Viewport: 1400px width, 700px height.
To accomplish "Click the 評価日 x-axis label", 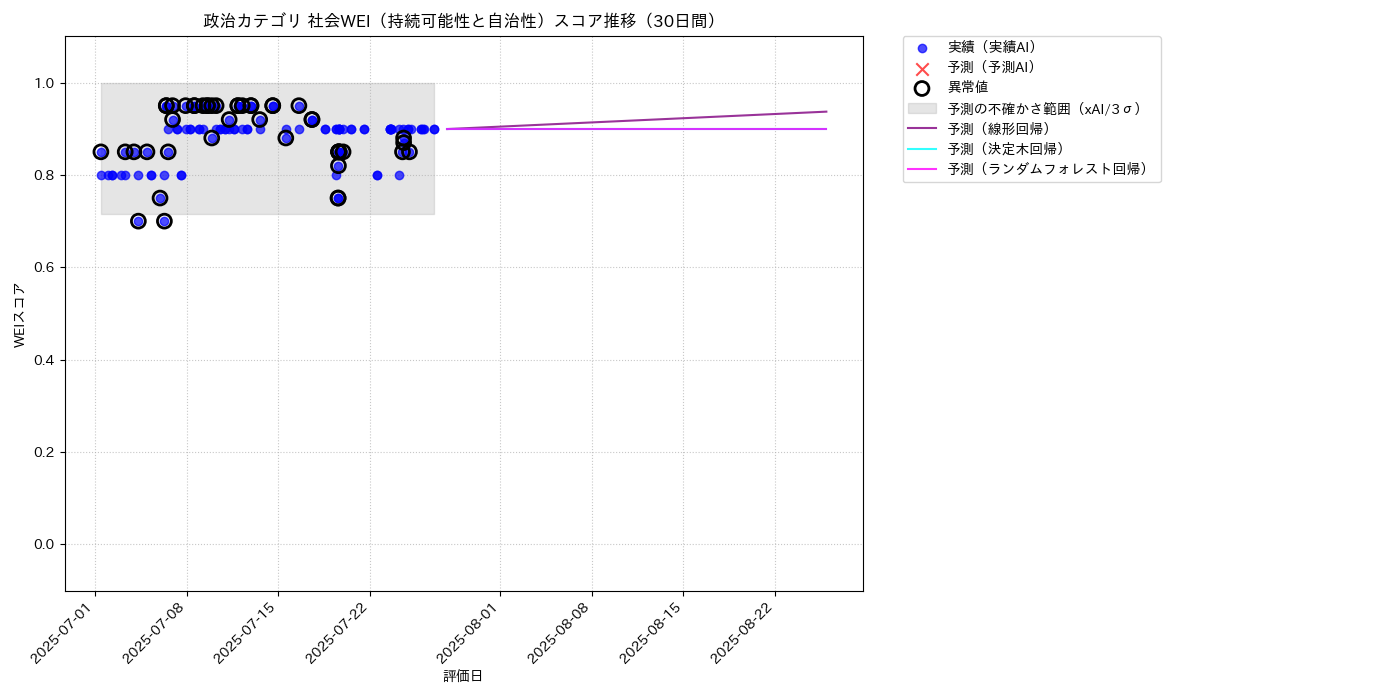I will point(463,677).
